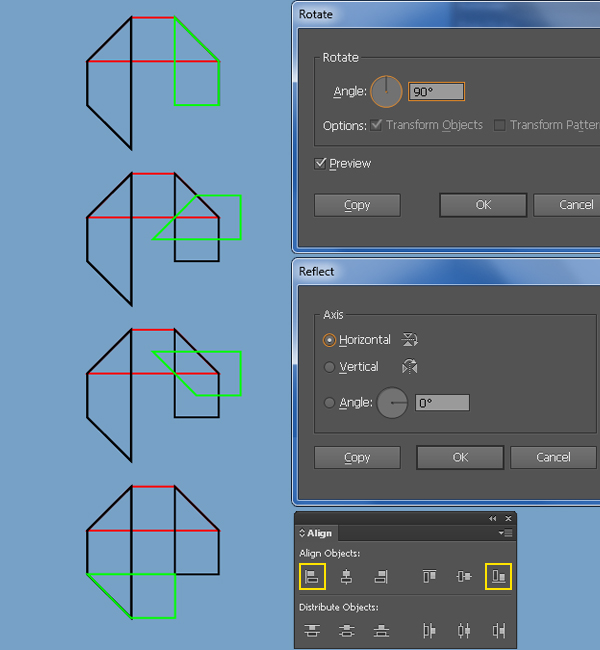Select the Horizontal axis radio button
This screenshot has width=600, height=650.
329,340
